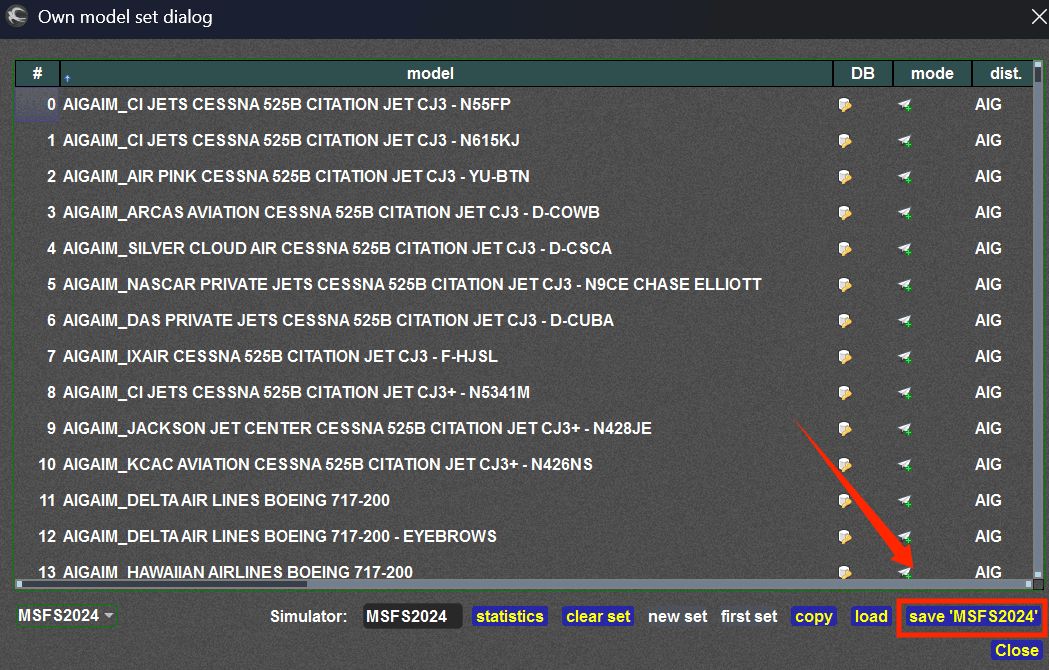Click mode plane icon for NASCAR PRIVATE JETS row

(904, 285)
